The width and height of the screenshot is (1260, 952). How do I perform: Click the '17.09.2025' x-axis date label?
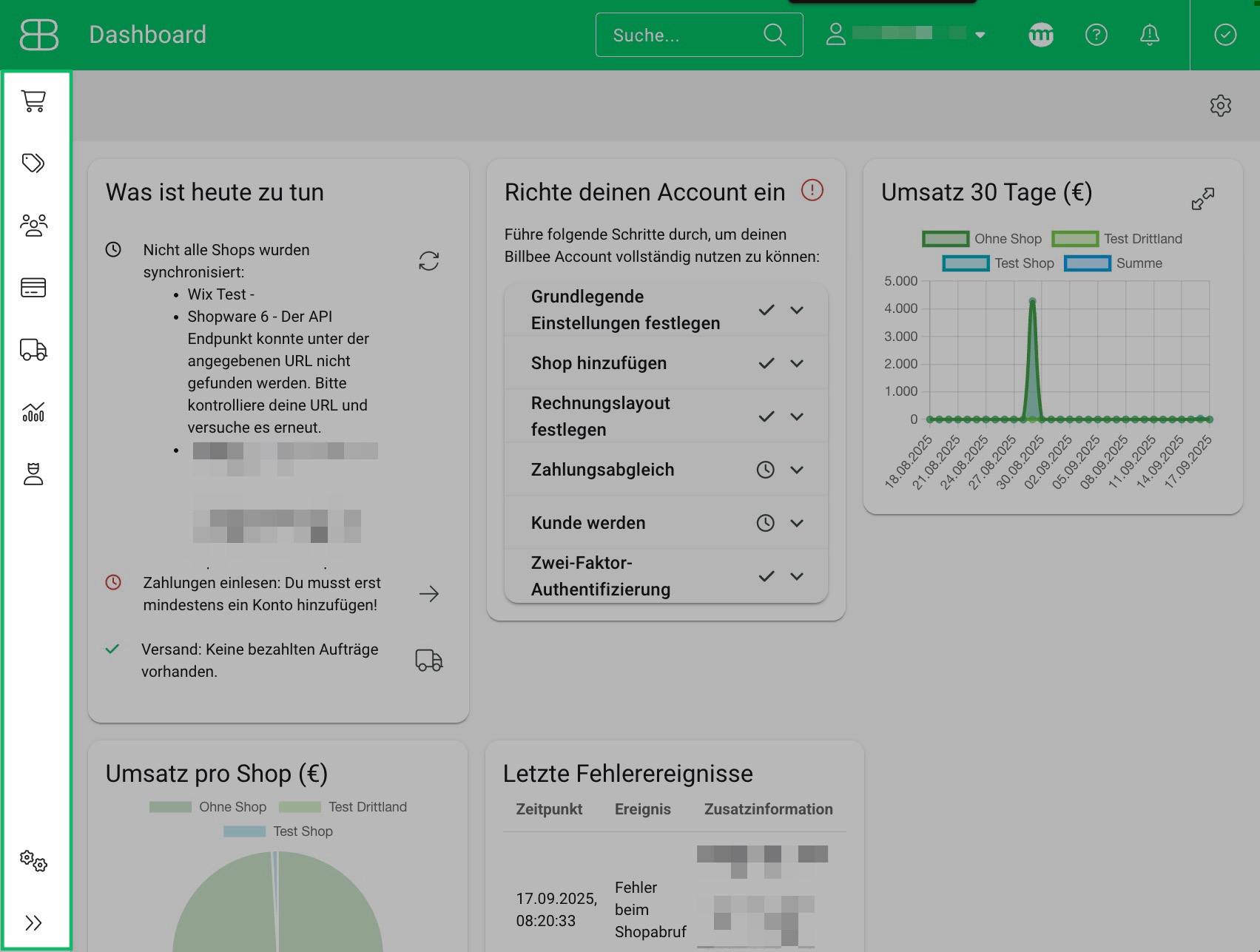pos(1187,462)
